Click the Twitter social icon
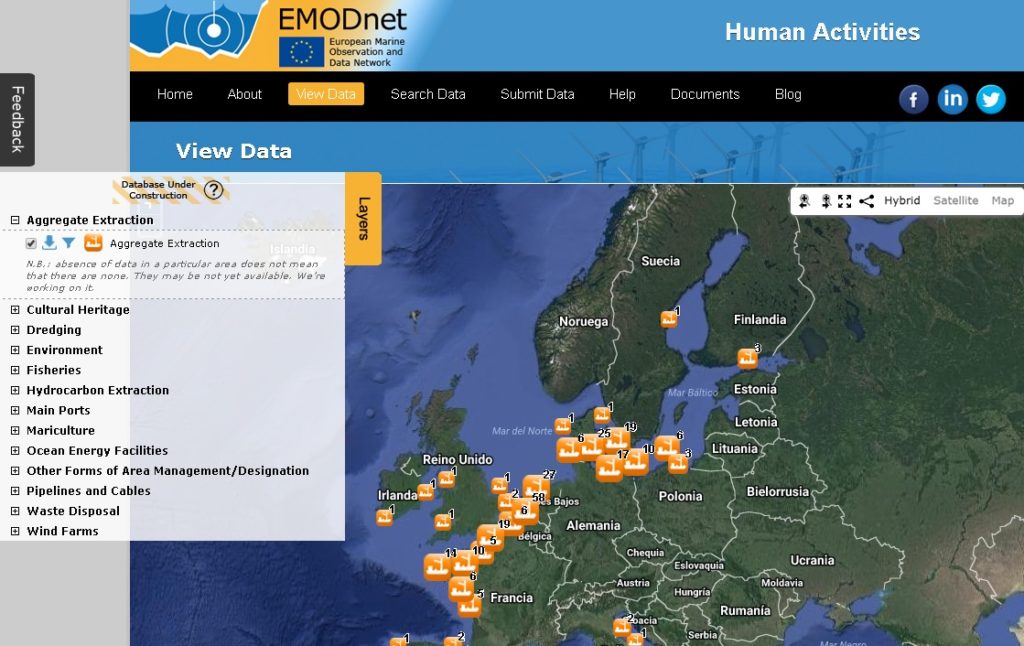Image resolution: width=1024 pixels, height=646 pixels. pos(991,99)
